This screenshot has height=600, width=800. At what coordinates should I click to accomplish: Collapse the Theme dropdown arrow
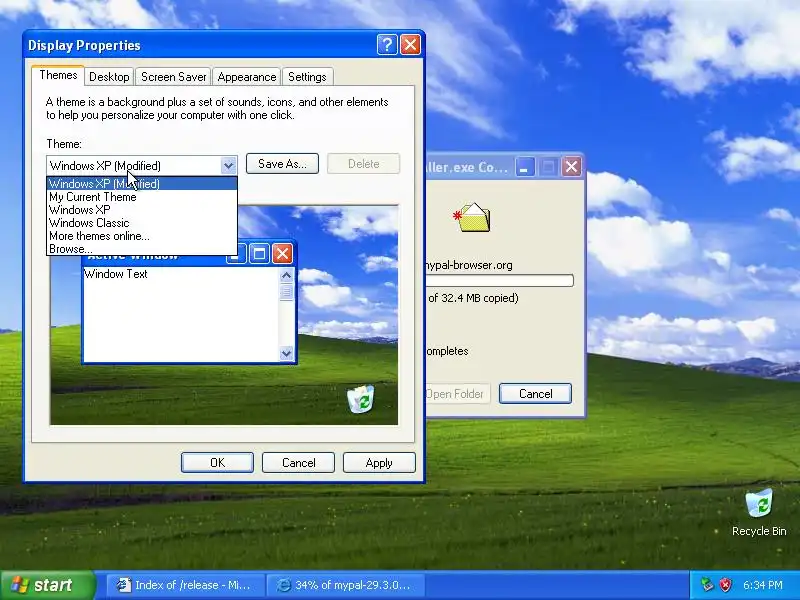click(x=229, y=165)
